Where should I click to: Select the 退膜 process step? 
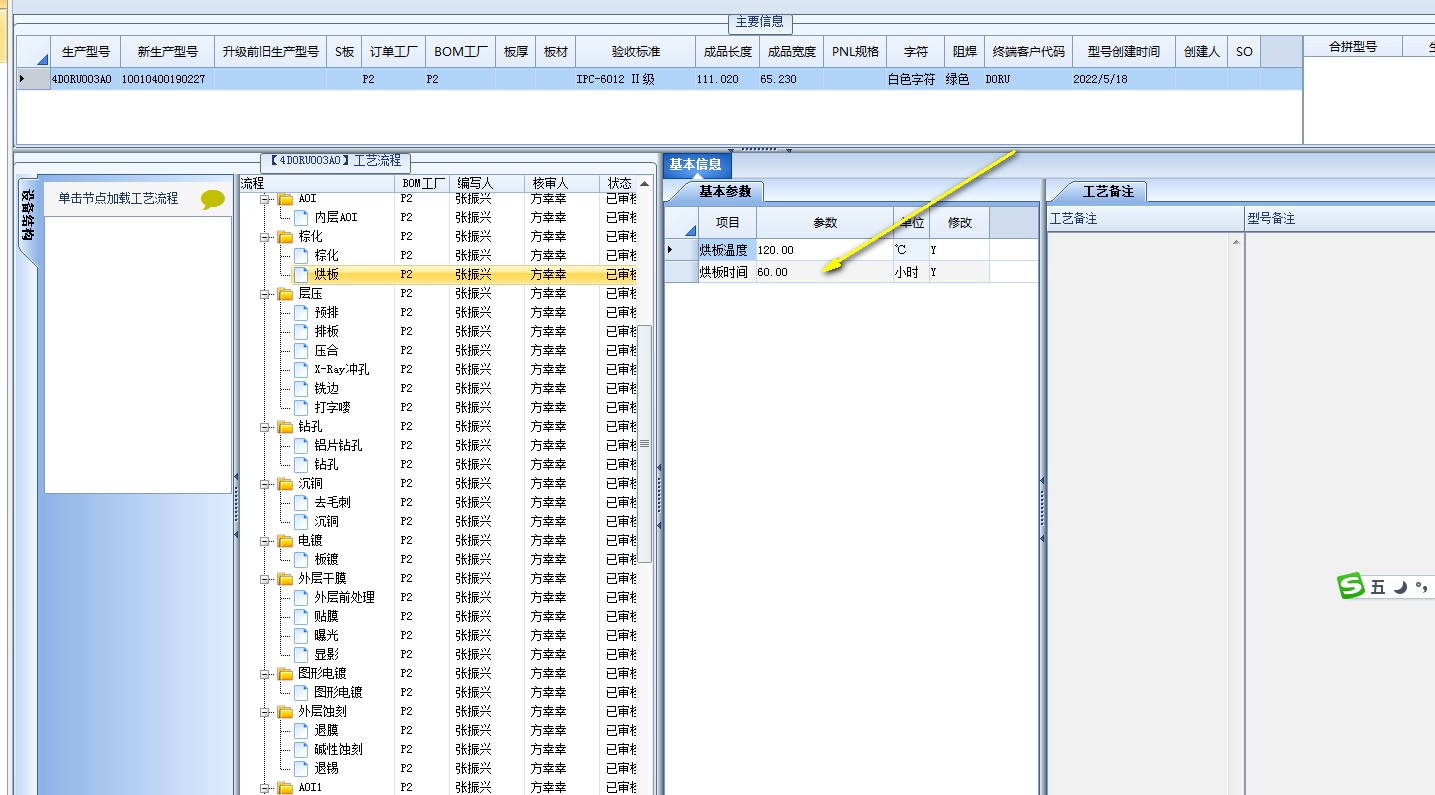pos(326,731)
